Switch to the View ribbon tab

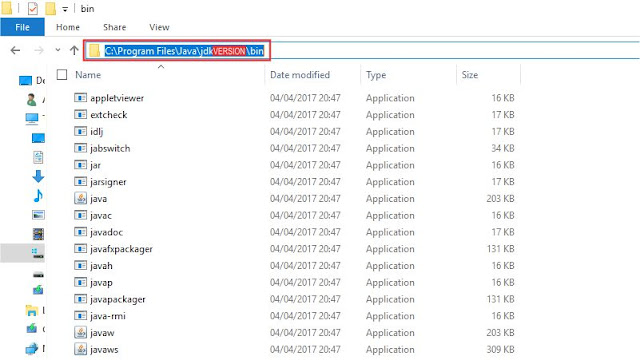(x=159, y=27)
